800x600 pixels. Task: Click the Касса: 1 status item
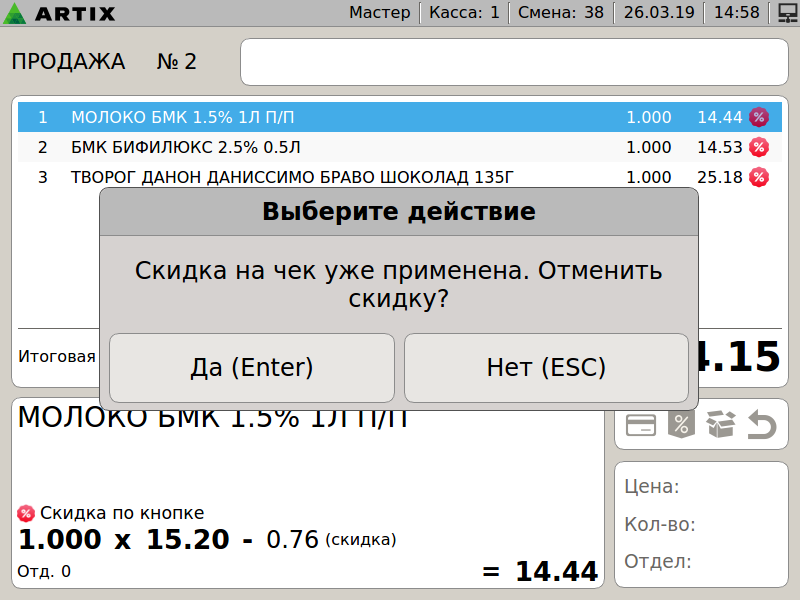464,12
